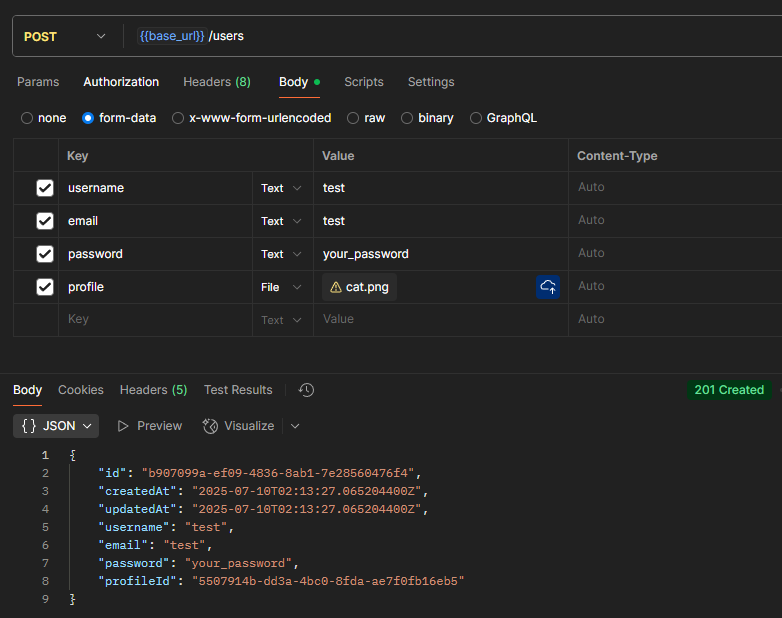
Task: Click the empty Key input field
Action: pos(155,319)
